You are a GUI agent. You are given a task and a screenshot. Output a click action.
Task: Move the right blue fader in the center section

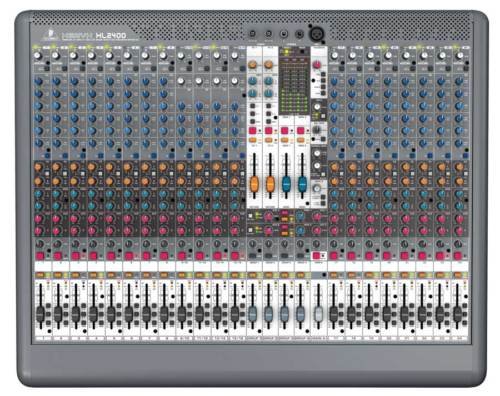tap(302, 185)
